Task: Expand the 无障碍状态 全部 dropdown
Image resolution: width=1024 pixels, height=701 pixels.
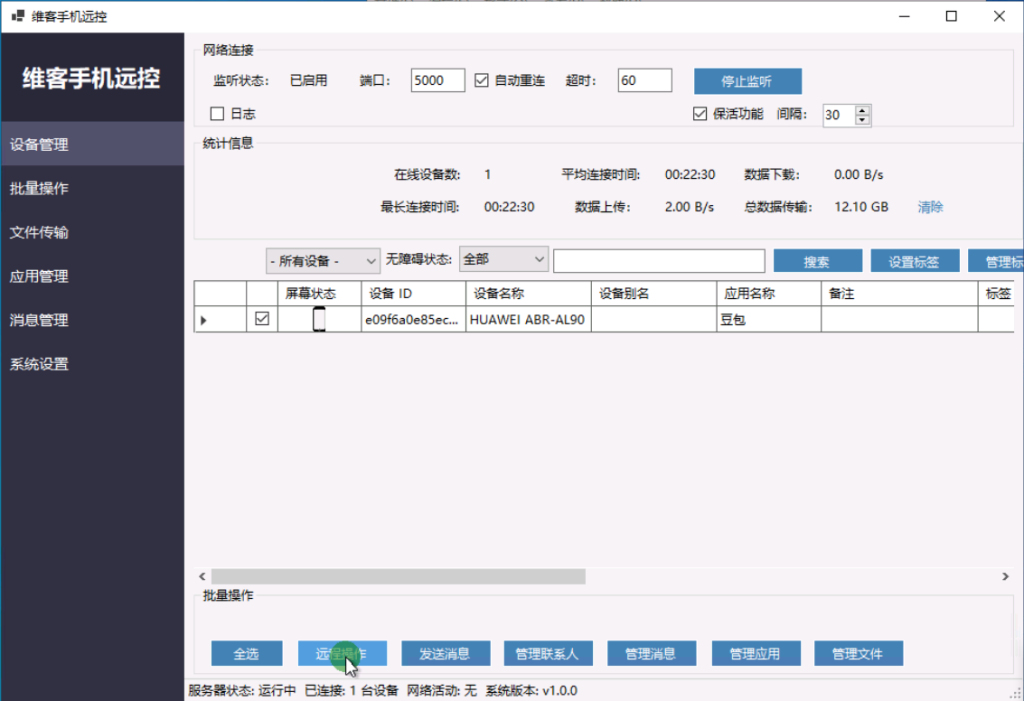Action: pyautogui.click(x=503, y=260)
